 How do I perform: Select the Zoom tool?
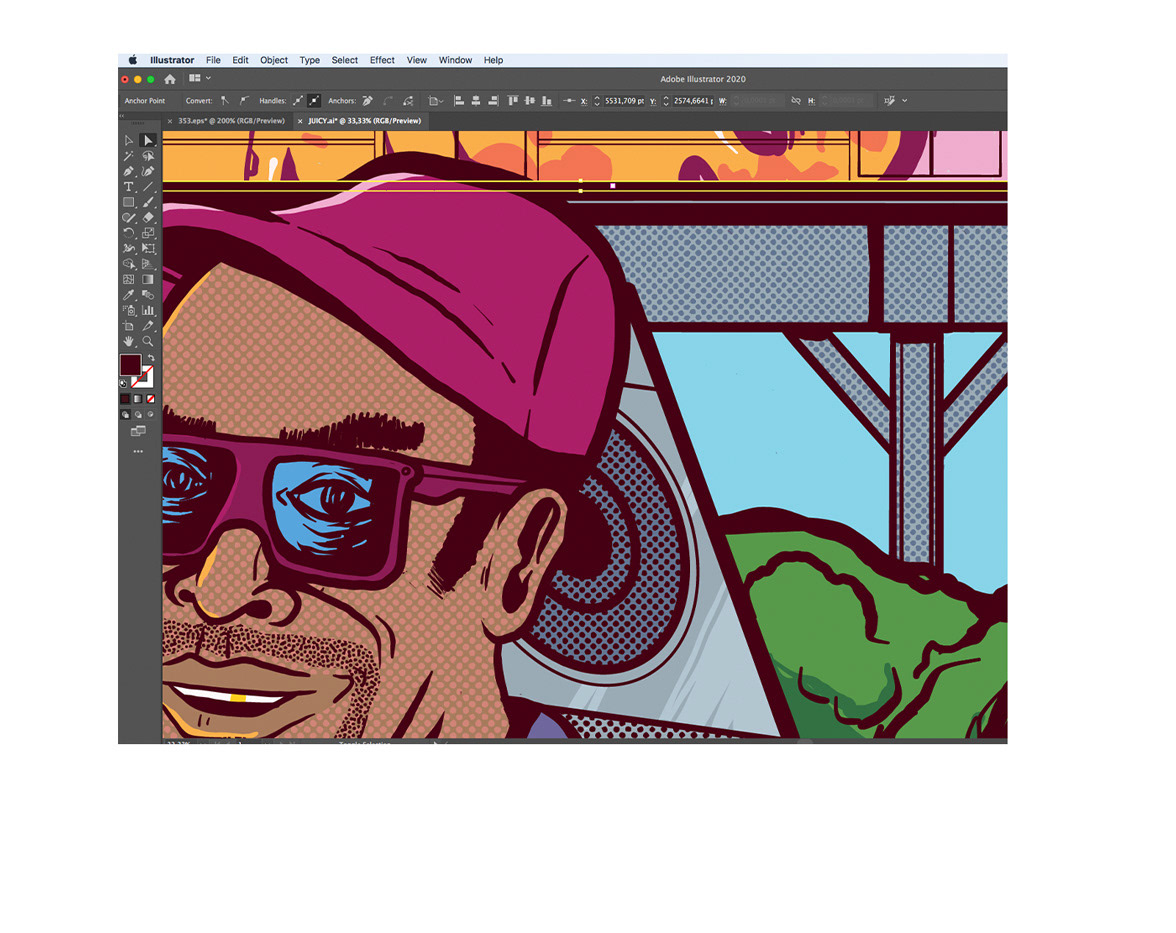[148, 341]
